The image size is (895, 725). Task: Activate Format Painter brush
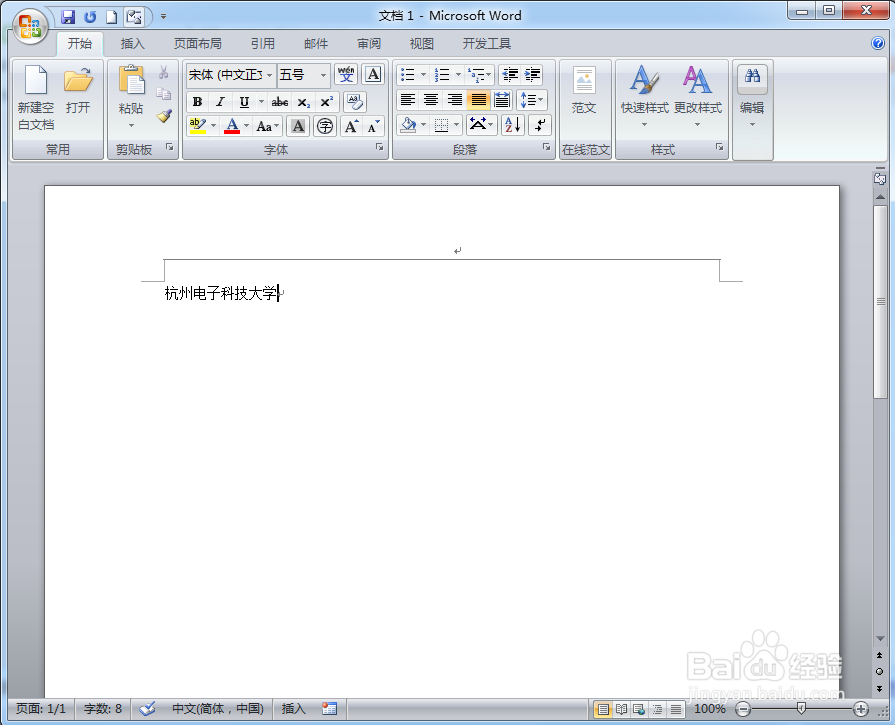tap(164, 116)
